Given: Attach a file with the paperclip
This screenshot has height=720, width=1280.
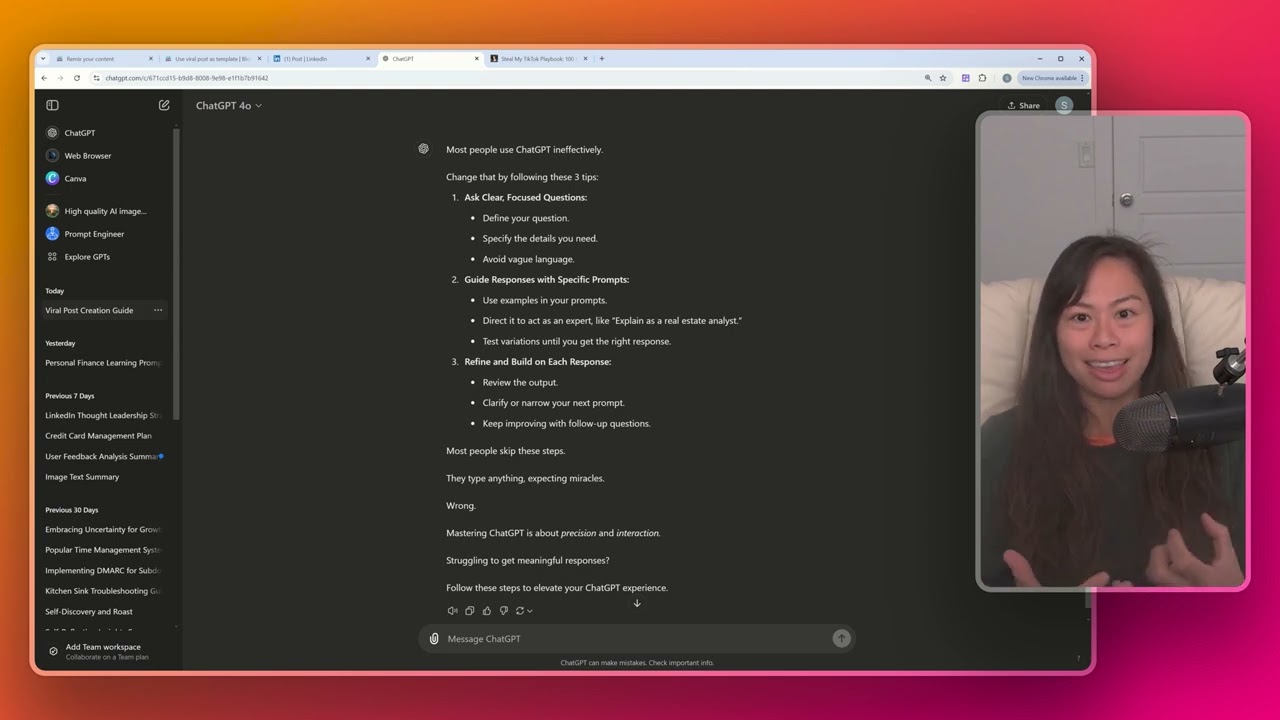Looking at the screenshot, I should (x=434, y=639).
